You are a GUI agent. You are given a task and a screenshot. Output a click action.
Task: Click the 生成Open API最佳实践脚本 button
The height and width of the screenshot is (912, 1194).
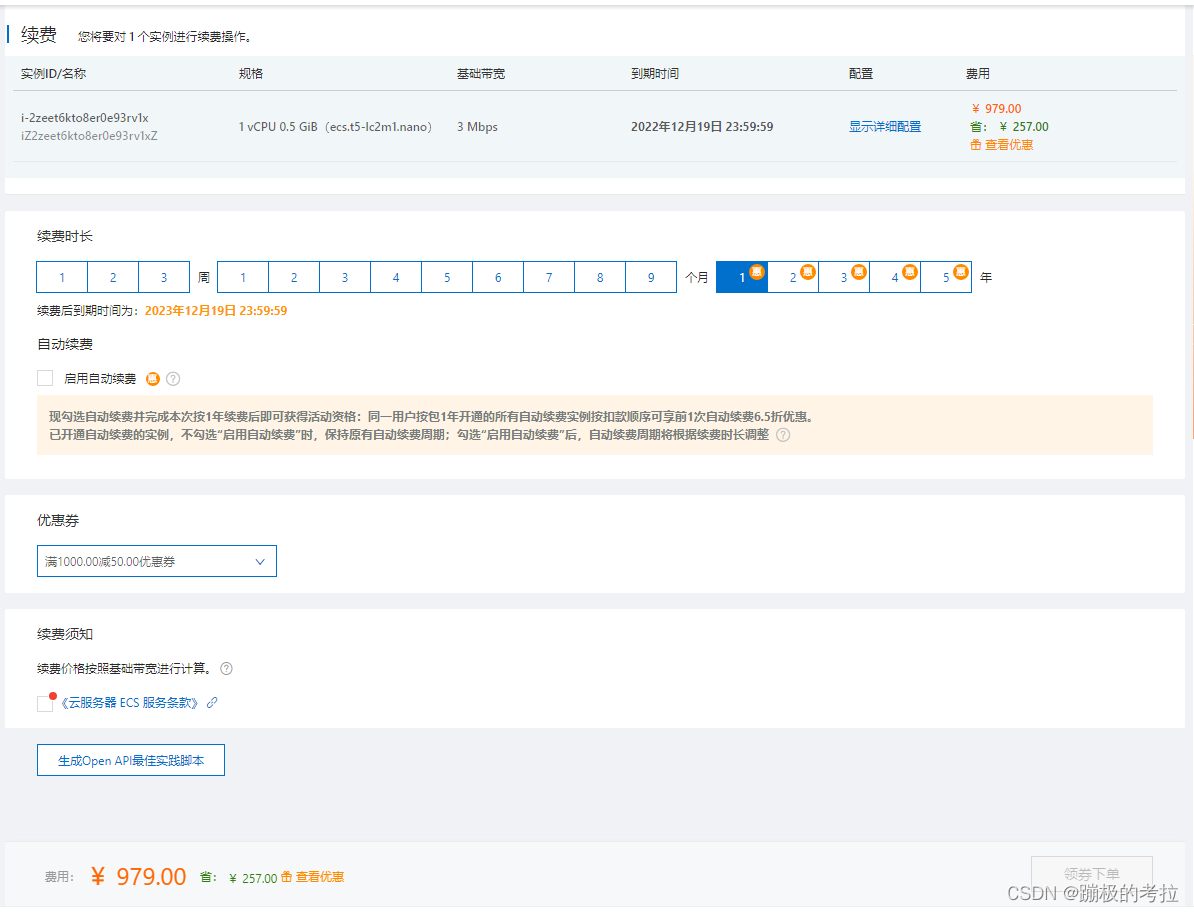click(130, 760)
